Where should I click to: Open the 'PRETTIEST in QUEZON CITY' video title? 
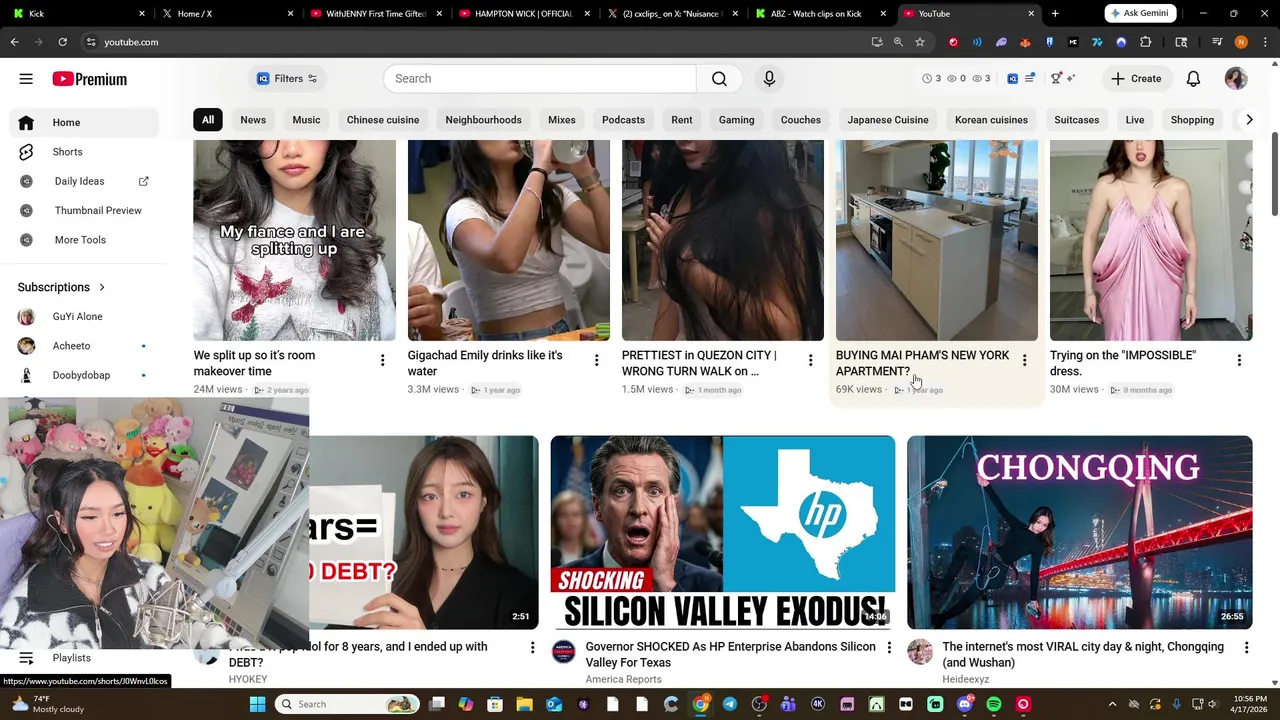click(699, 363)
